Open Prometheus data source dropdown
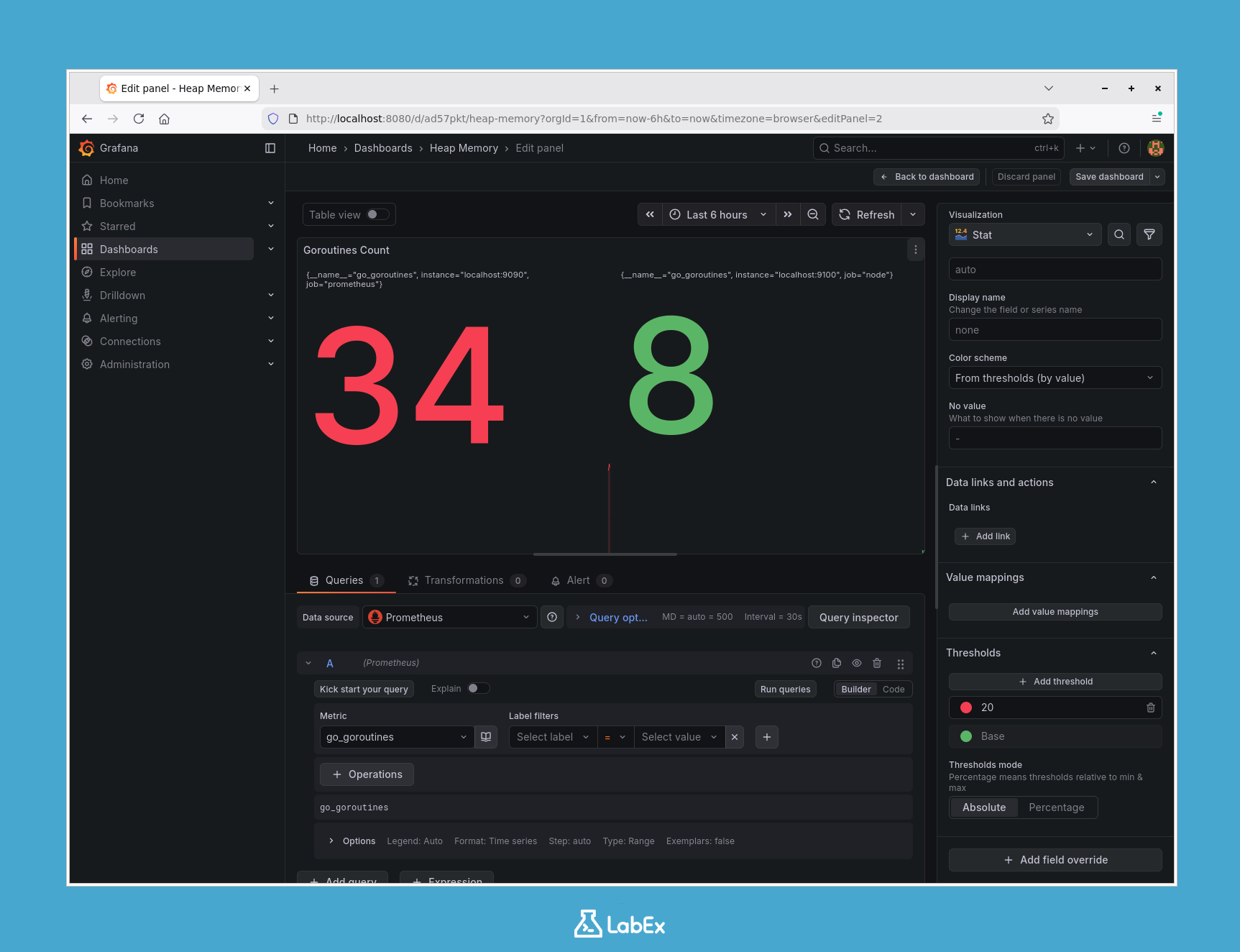The image size is (1240, 952). click(x=450, y=617)
